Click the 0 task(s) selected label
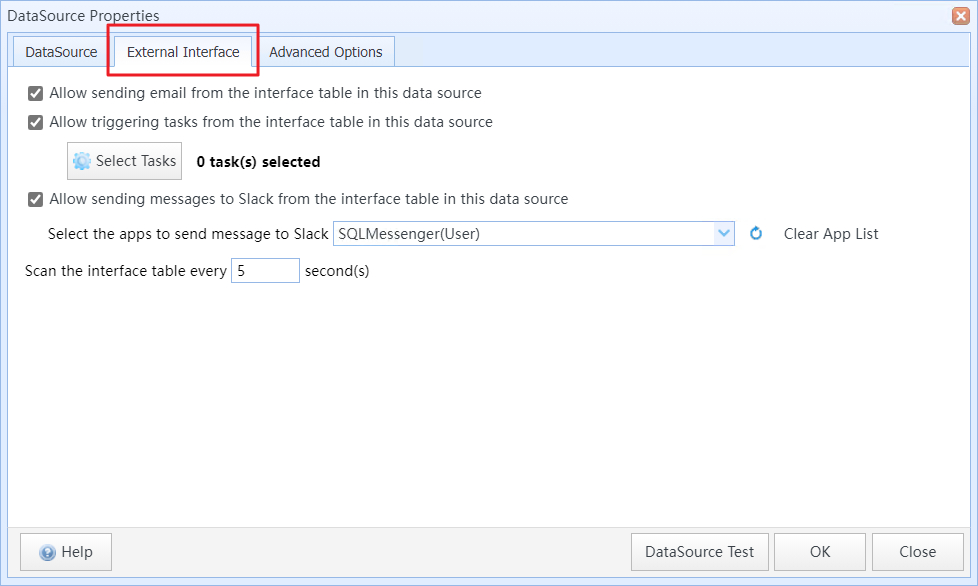Image resolution: width=978 pixels, height=586 pixels. coord(258,162)
